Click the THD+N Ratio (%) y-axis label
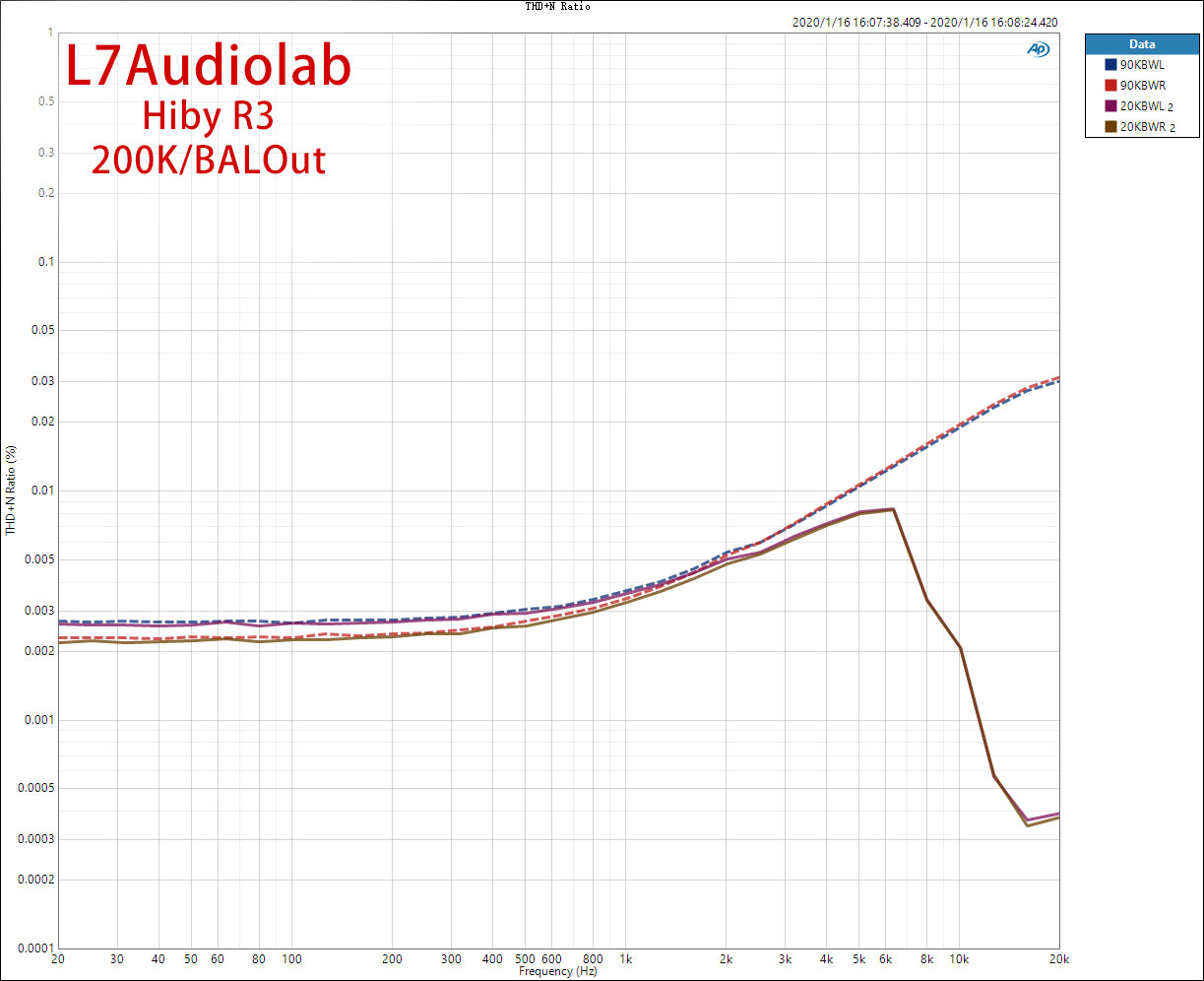1204x981 pixels. (x=11, y=490)
